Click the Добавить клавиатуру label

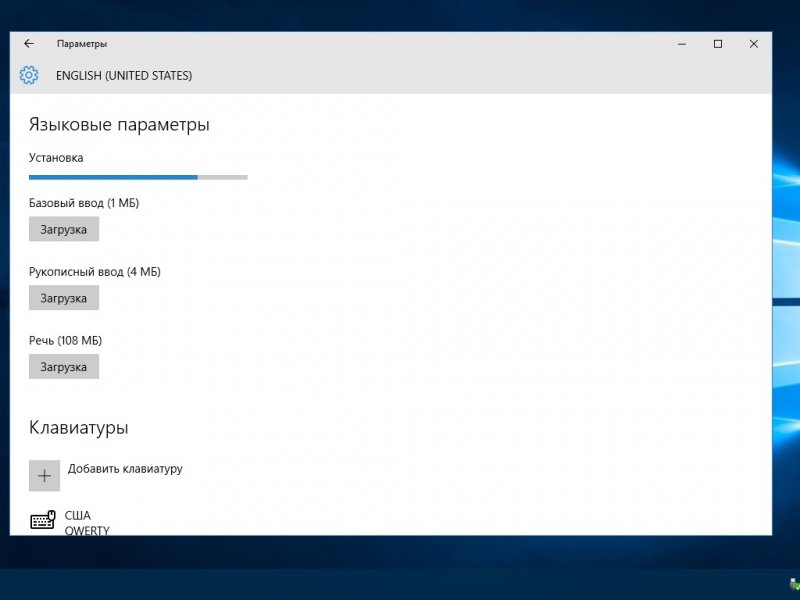coord(125,468)
